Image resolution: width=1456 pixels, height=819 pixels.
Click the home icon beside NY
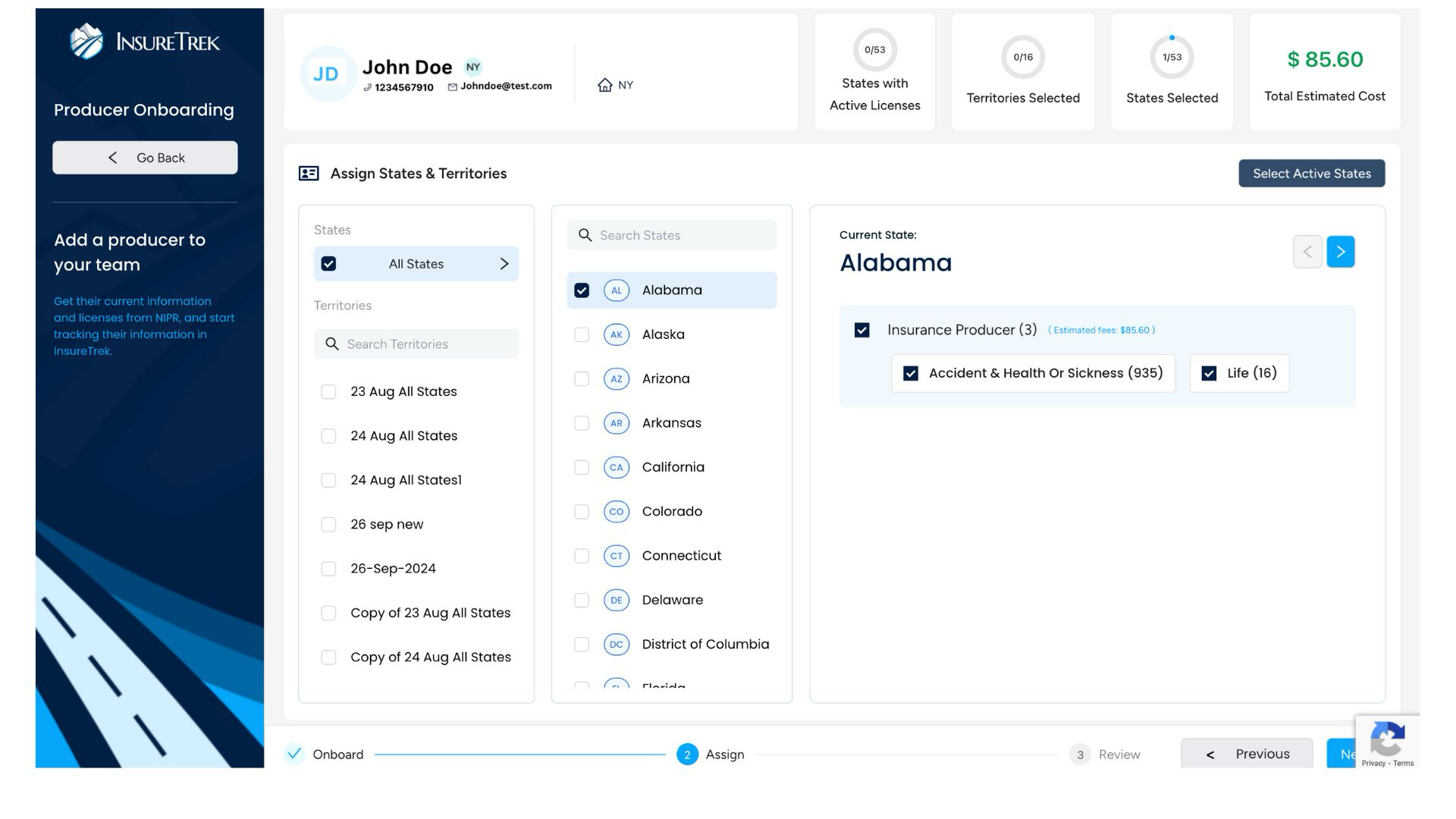point(604,85)
